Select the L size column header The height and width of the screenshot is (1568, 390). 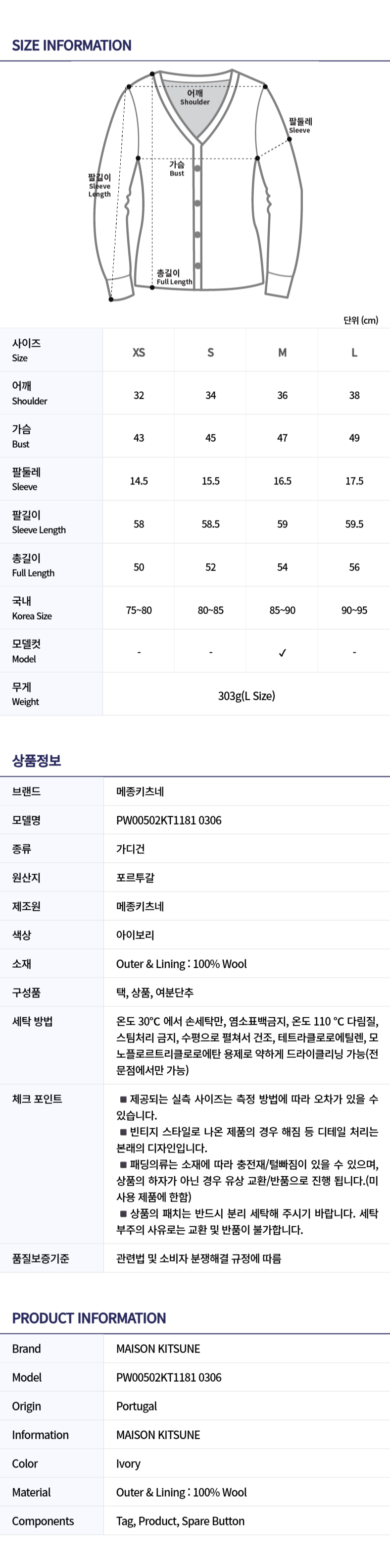(x=354, y=353)
